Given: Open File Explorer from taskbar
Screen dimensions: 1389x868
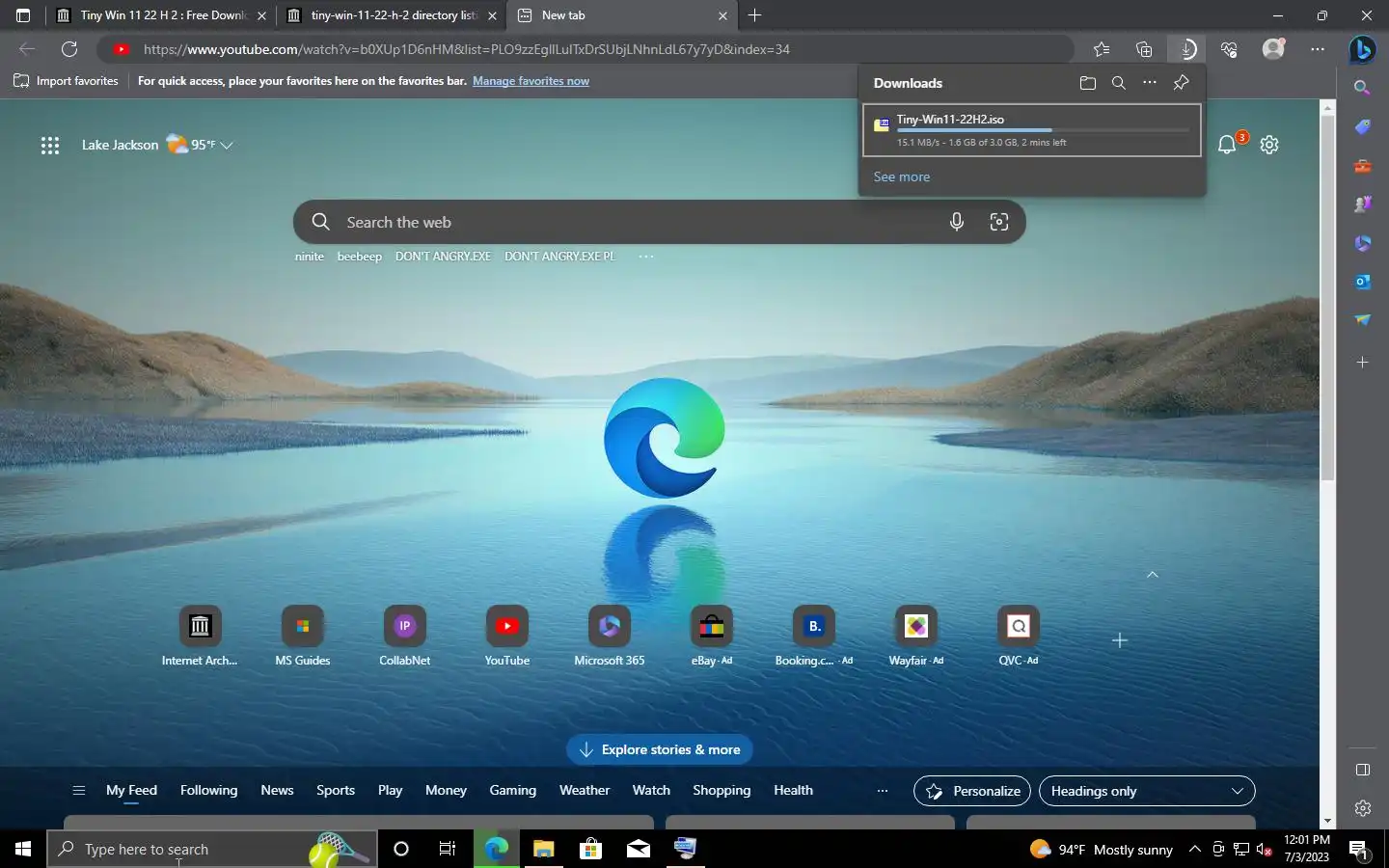Looking at the screenshot, I should 543,849.
